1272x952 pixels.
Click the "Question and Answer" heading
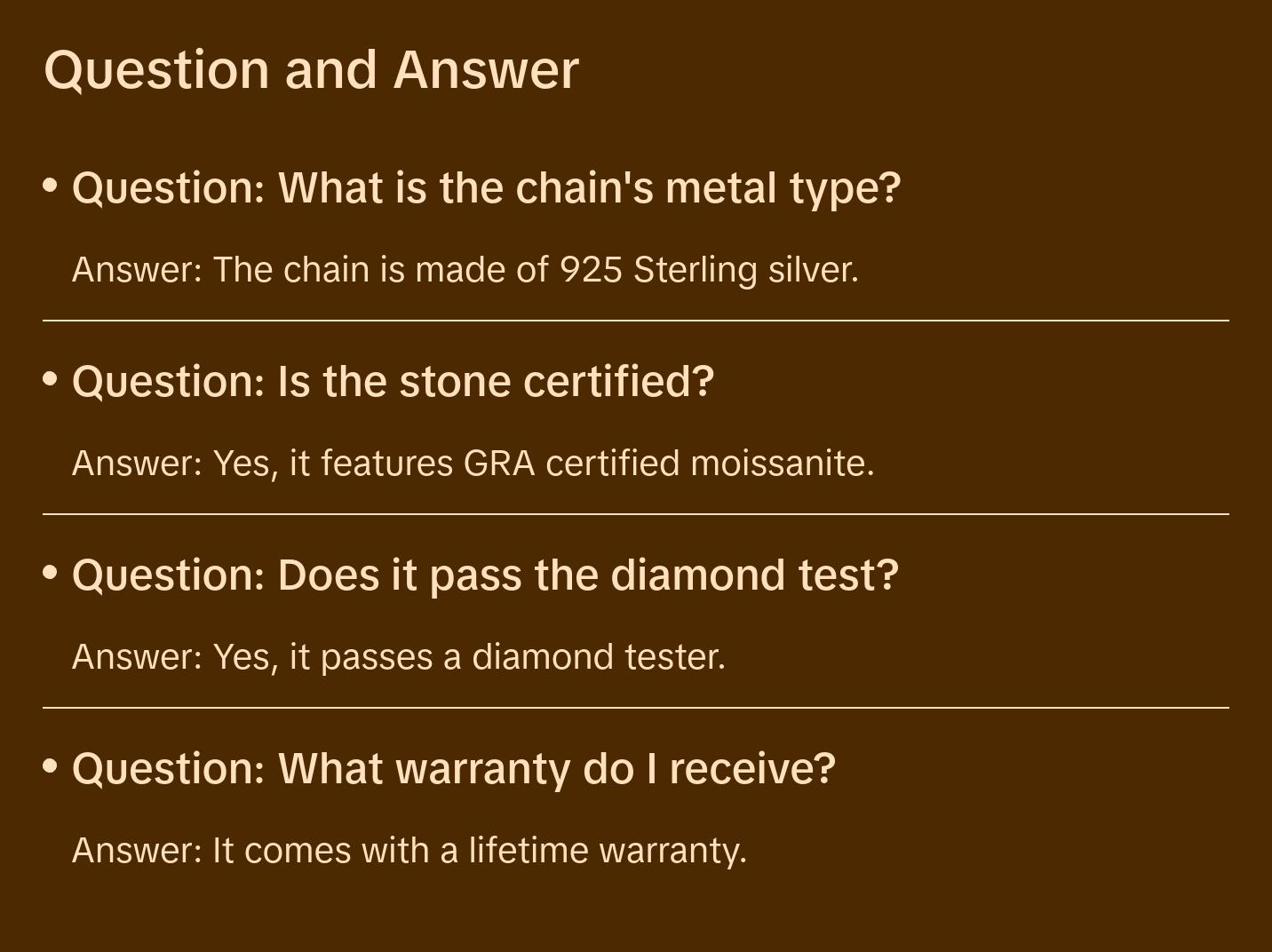click(311, 69)
